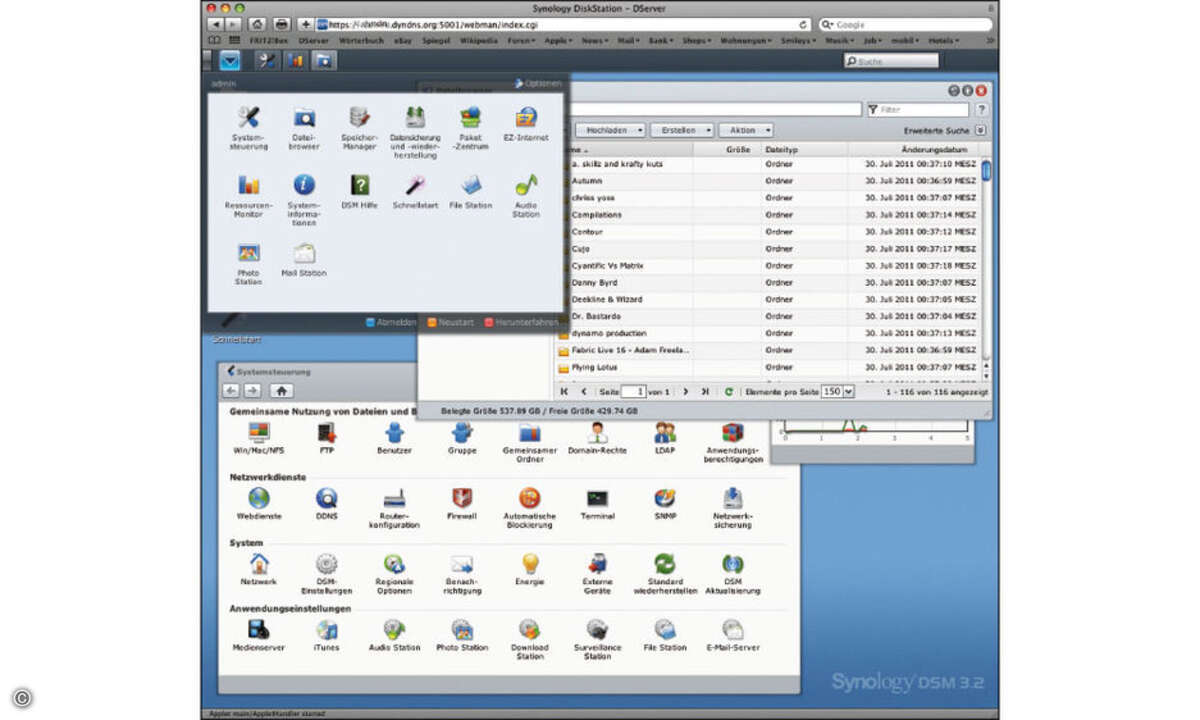Open the Terminal icon
Screen dimensions: 1200x720
pos(597,504)
